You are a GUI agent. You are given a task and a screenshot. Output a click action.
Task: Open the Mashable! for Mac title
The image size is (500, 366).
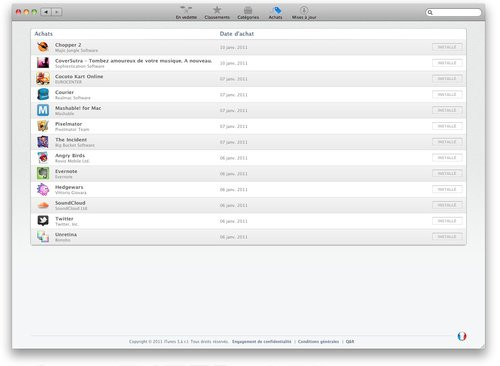coord(78,108)
